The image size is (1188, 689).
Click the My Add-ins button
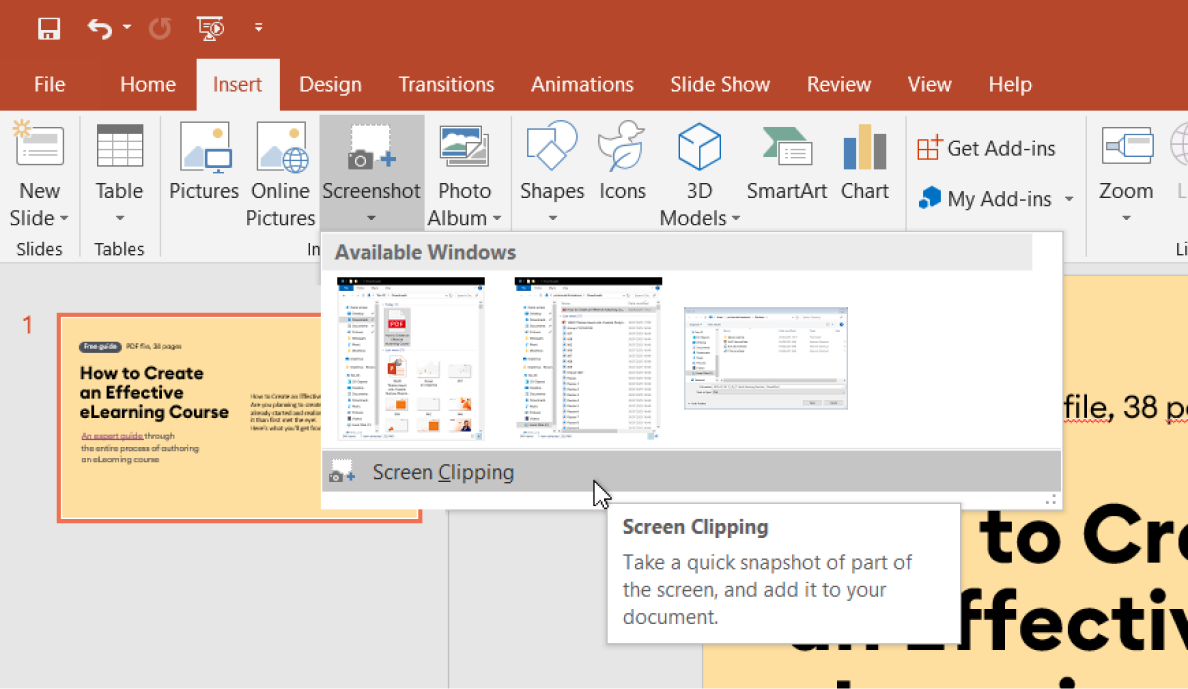(985, 199)
